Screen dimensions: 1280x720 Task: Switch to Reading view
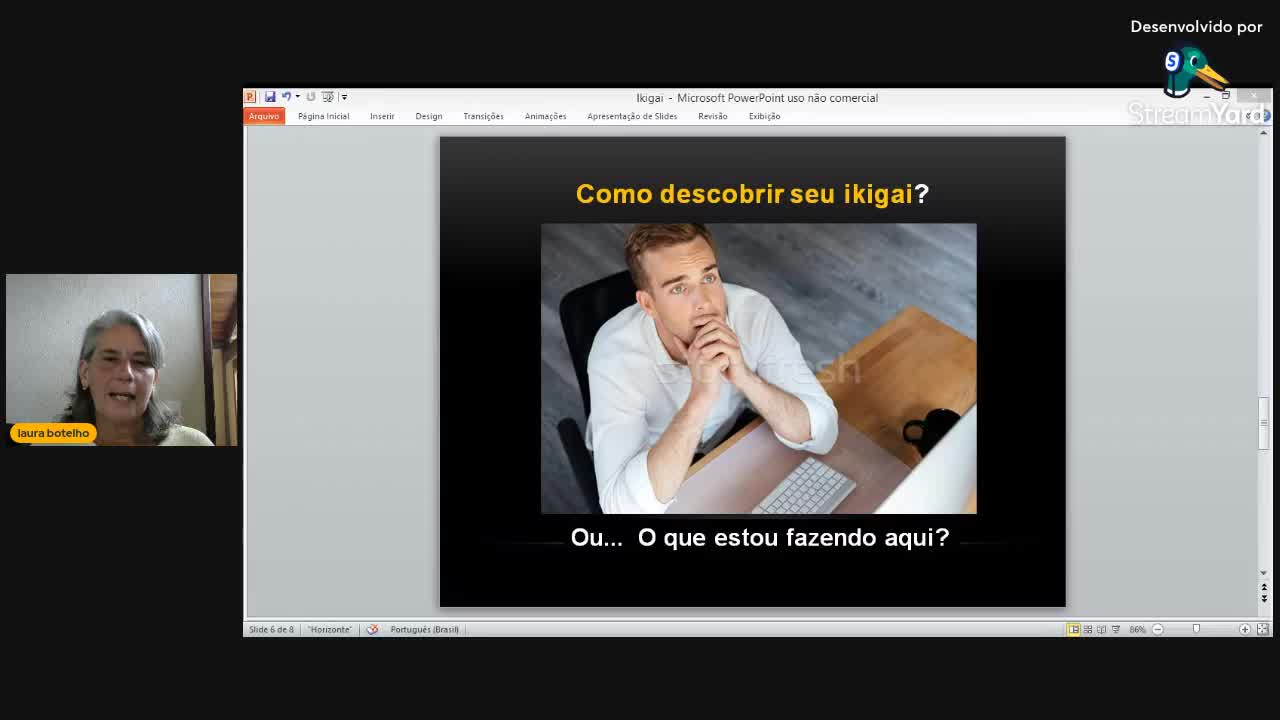click(x=1102, y=629)
